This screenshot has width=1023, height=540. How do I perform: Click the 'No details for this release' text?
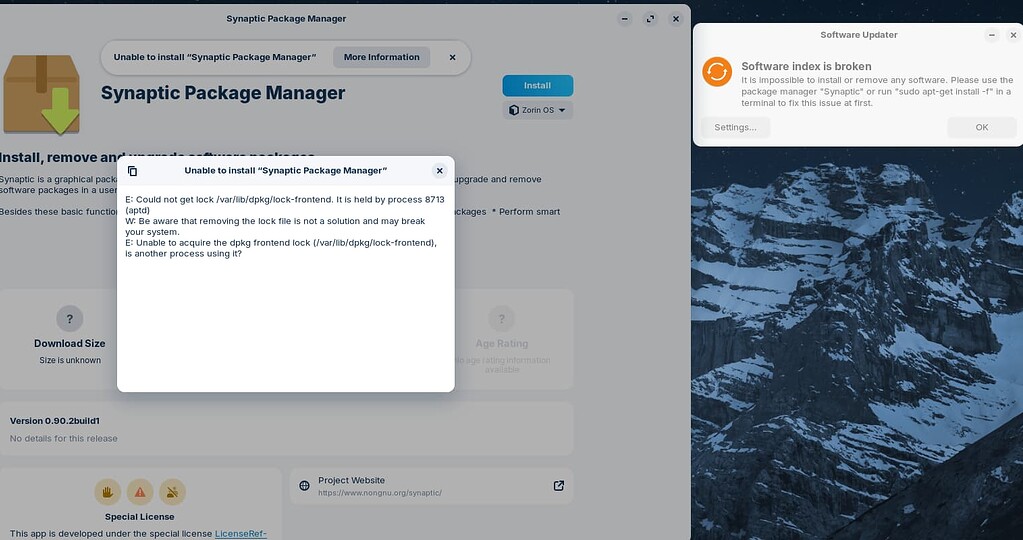click(x=64, y=438)
